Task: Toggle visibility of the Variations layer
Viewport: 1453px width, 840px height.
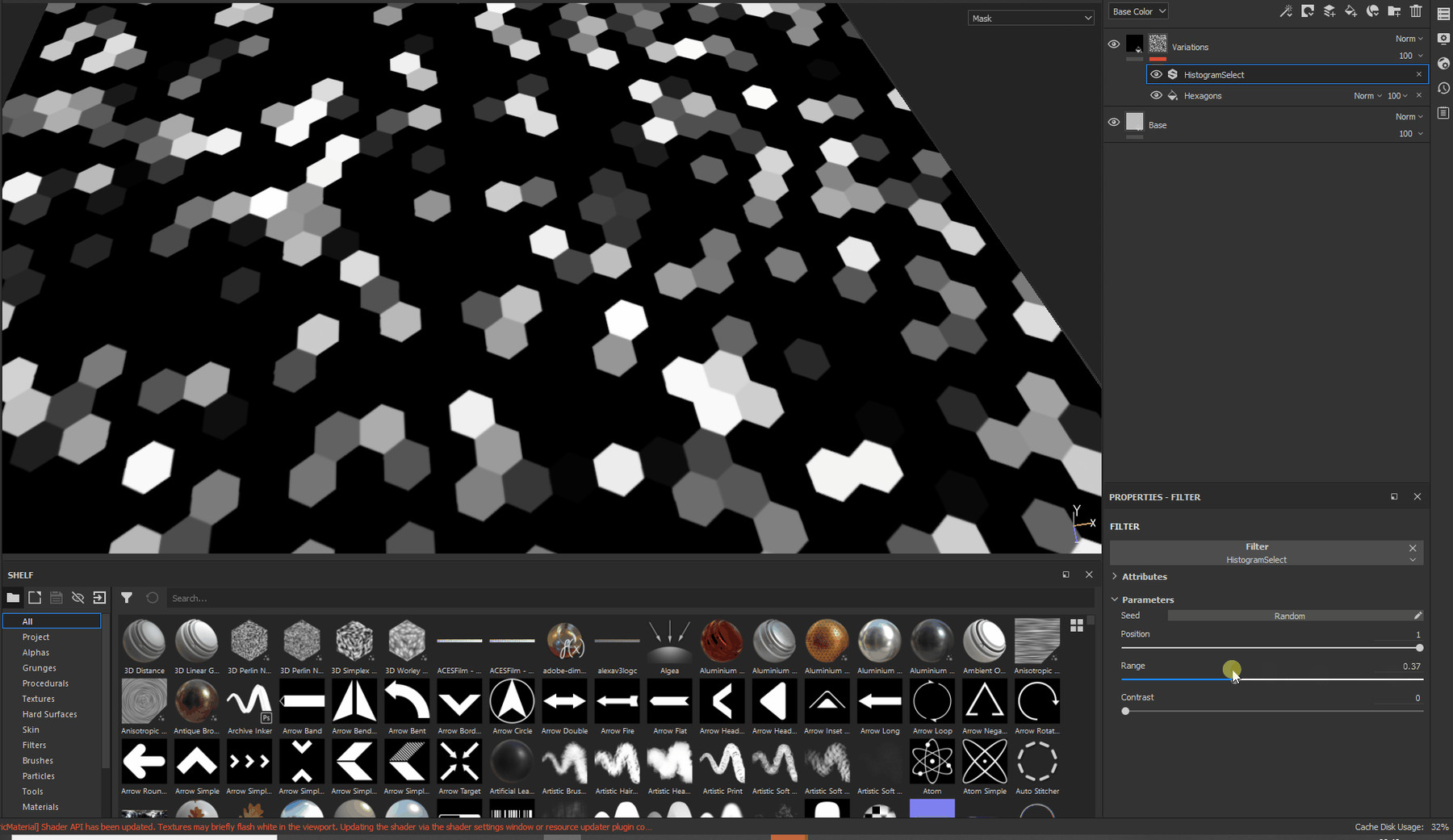Action: (x=1114, y=44)
